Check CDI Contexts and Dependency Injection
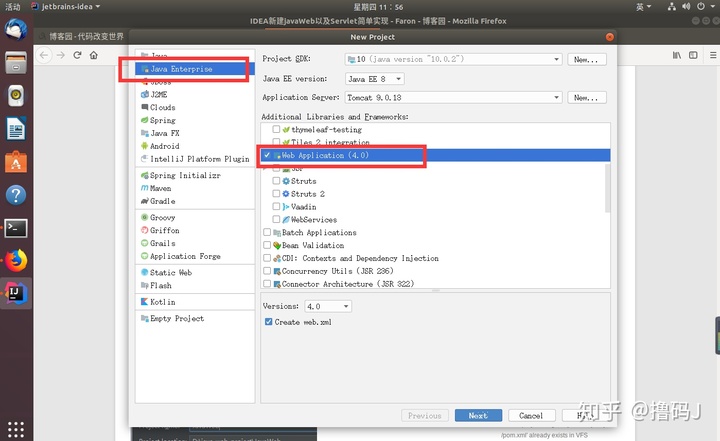Viewport: 720px width, 441px height. (x=267, y=258)
